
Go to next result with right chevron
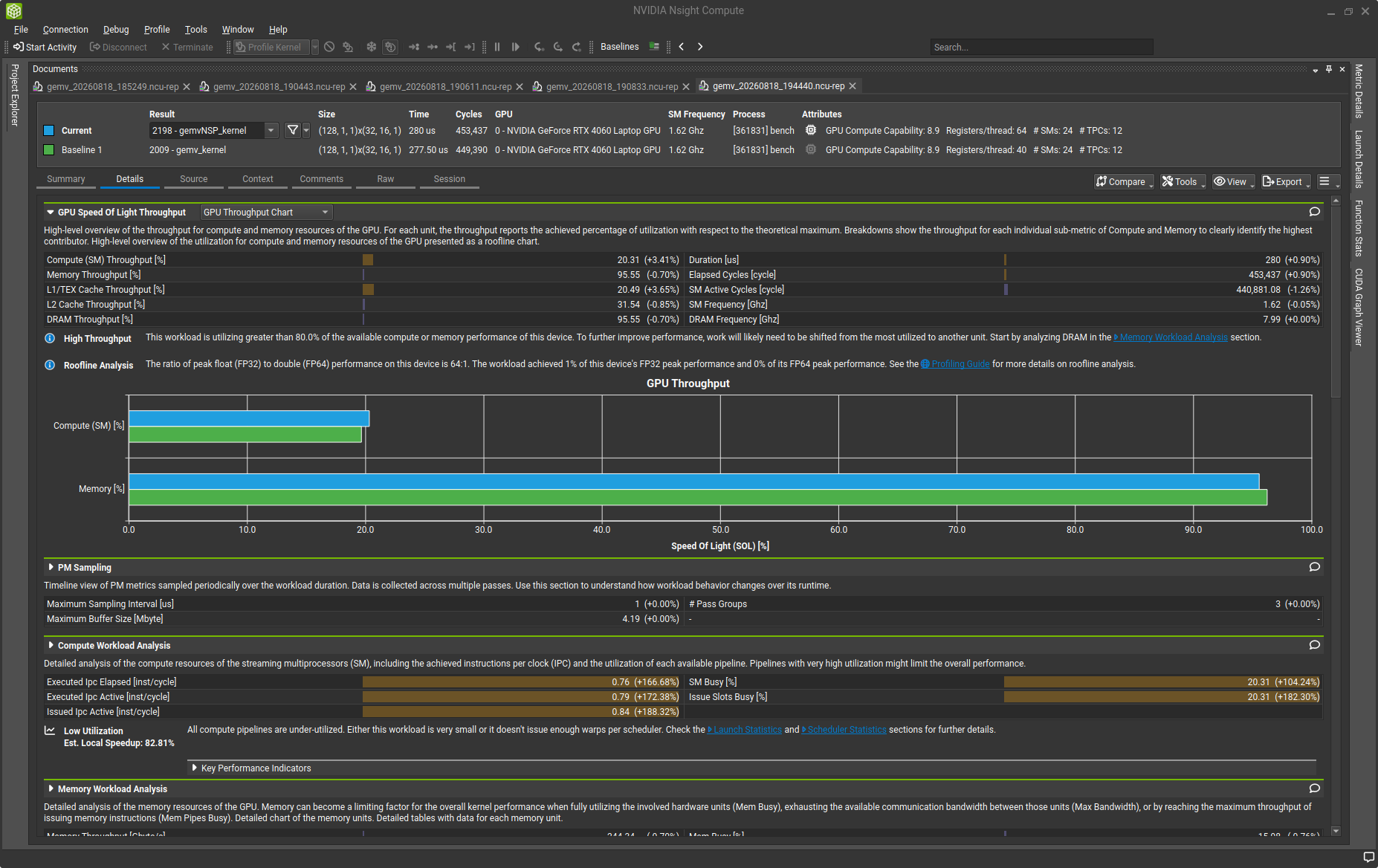[700, 47]
